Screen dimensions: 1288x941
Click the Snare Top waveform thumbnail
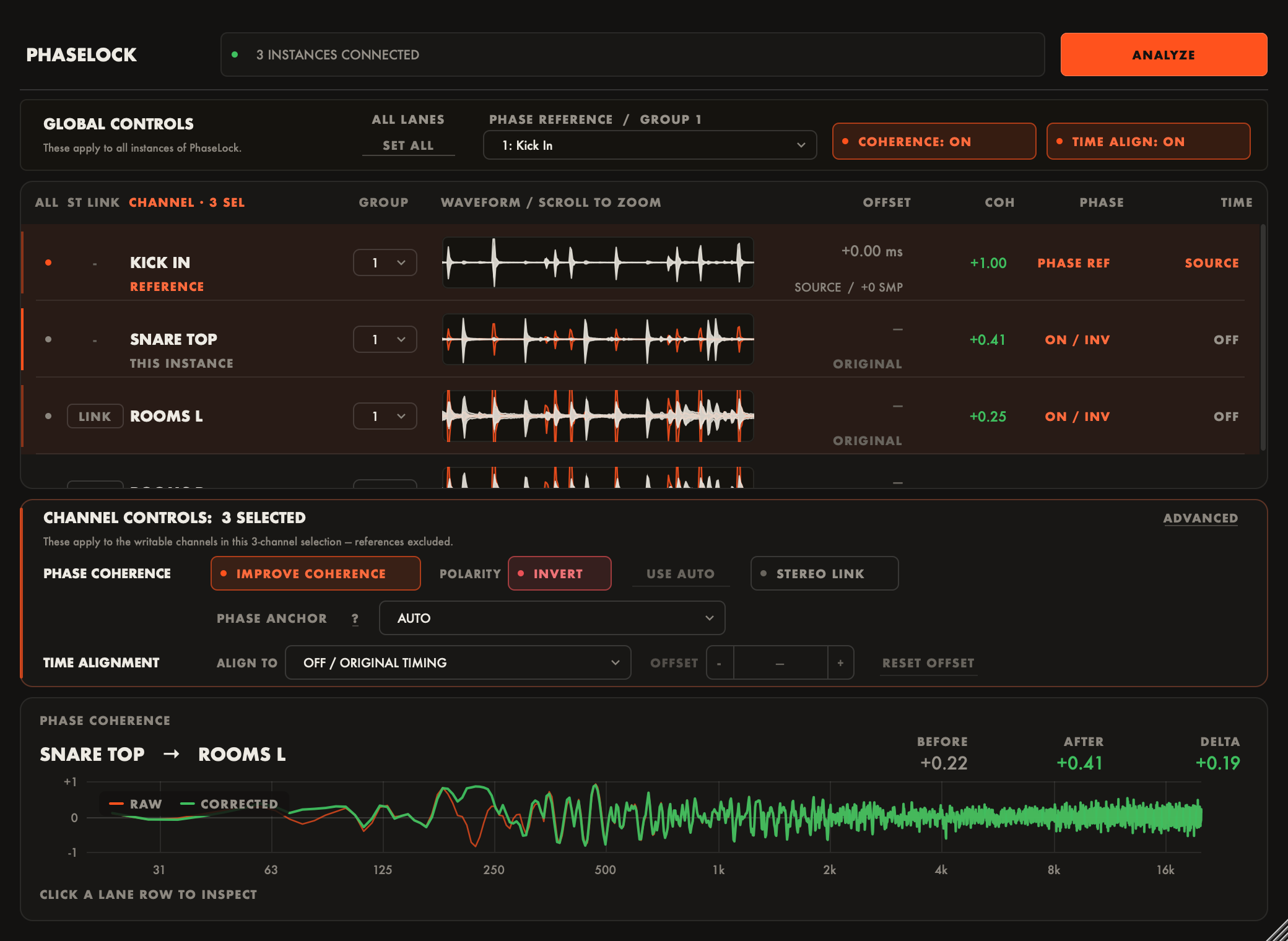[x=598, y=339]
